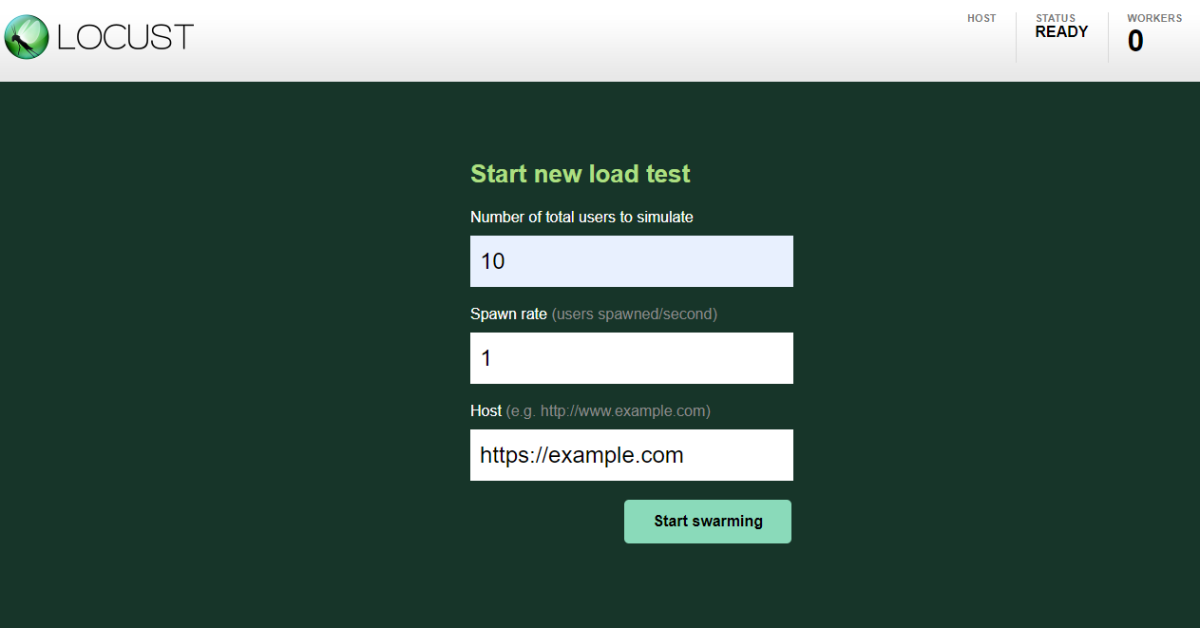Viewport: 1200px width, 628px height.
Task: Click the 'Host' label above URL field
Action: tap(486, 411)
